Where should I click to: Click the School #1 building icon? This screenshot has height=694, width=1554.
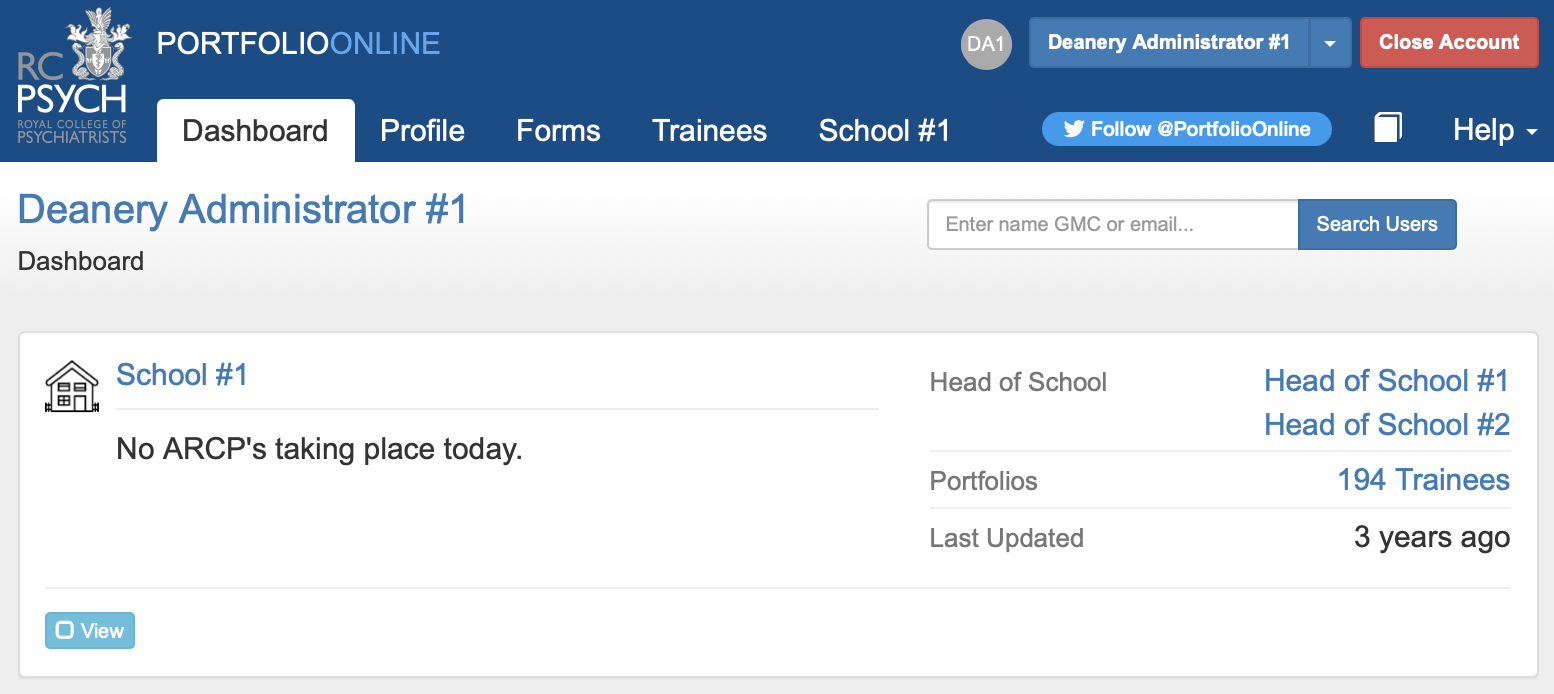72,386
